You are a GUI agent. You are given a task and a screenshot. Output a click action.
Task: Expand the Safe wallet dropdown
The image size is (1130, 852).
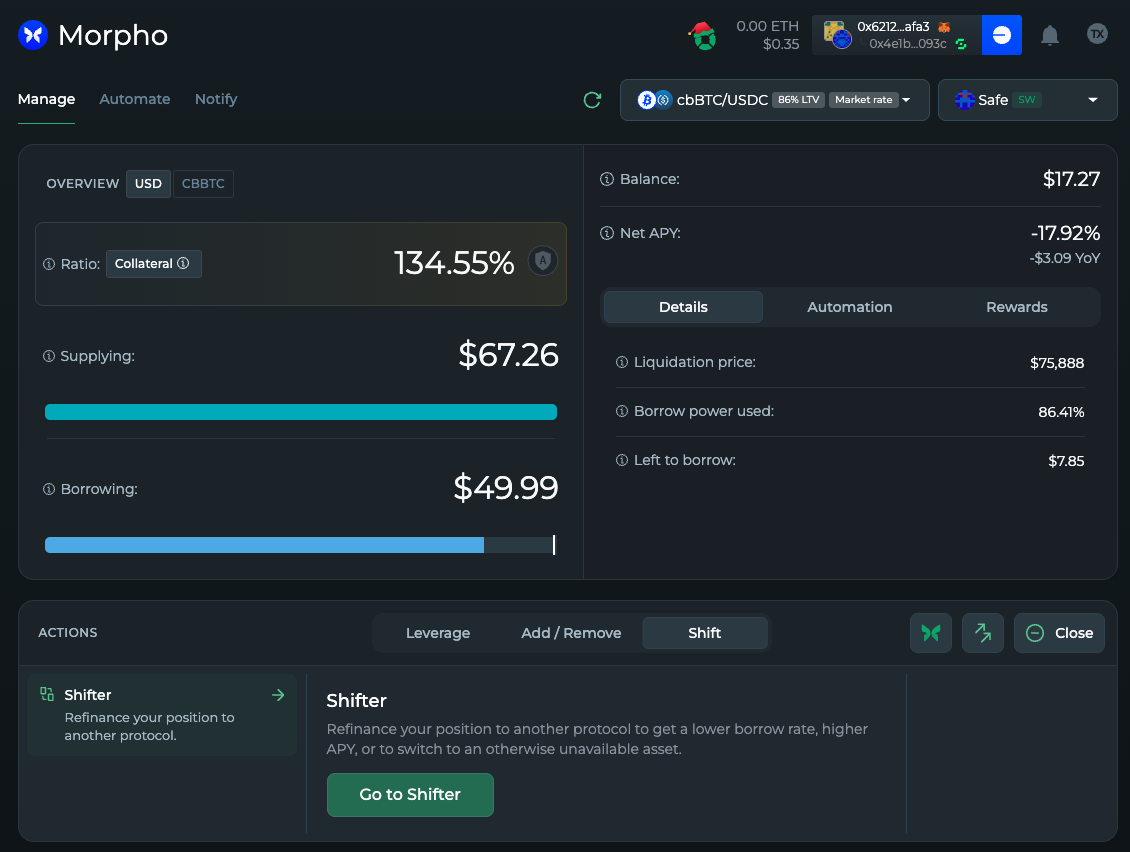point(1028,100)
